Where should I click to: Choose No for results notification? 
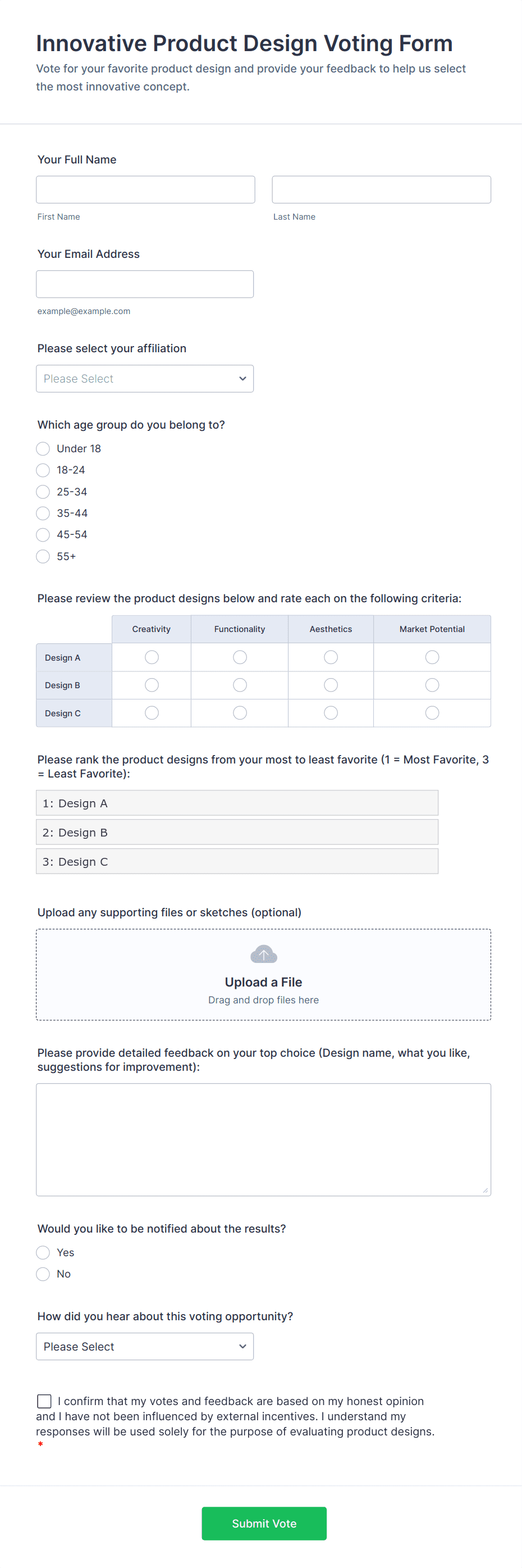tap(43, 1274)
